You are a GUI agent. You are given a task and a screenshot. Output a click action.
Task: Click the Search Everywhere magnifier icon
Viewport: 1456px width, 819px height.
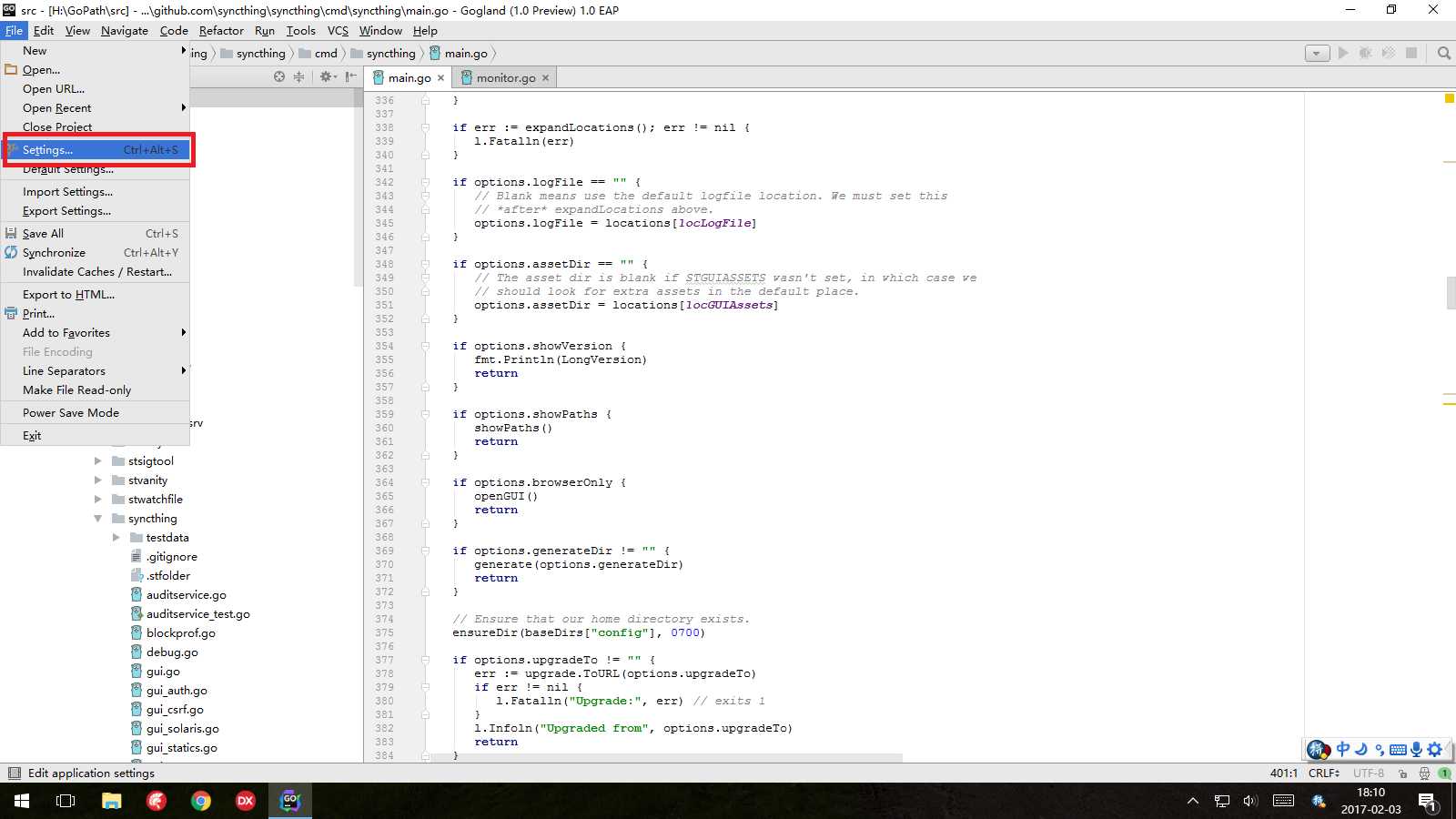click(x=1443, y=53)
